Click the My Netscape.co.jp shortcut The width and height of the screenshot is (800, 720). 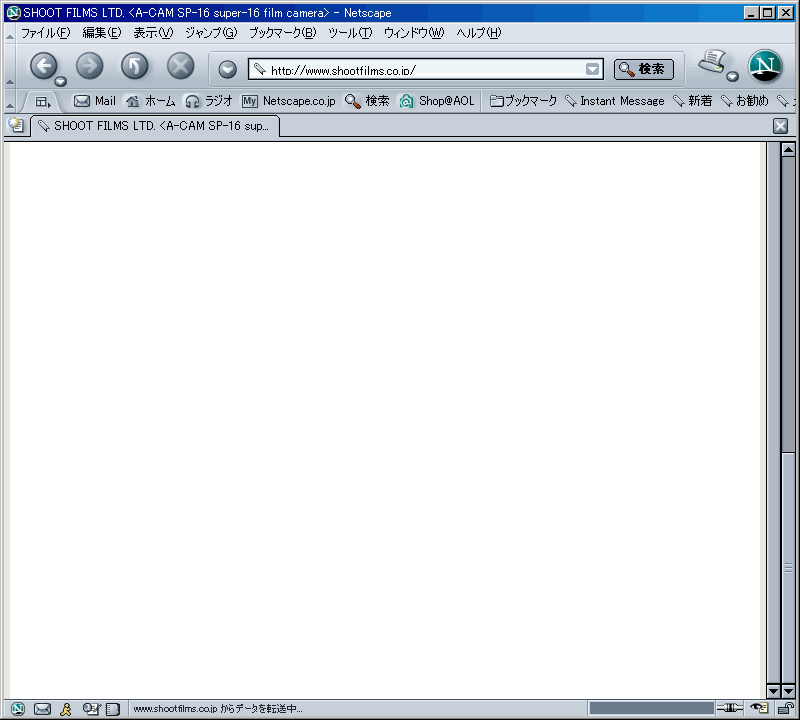pos(289,101)
